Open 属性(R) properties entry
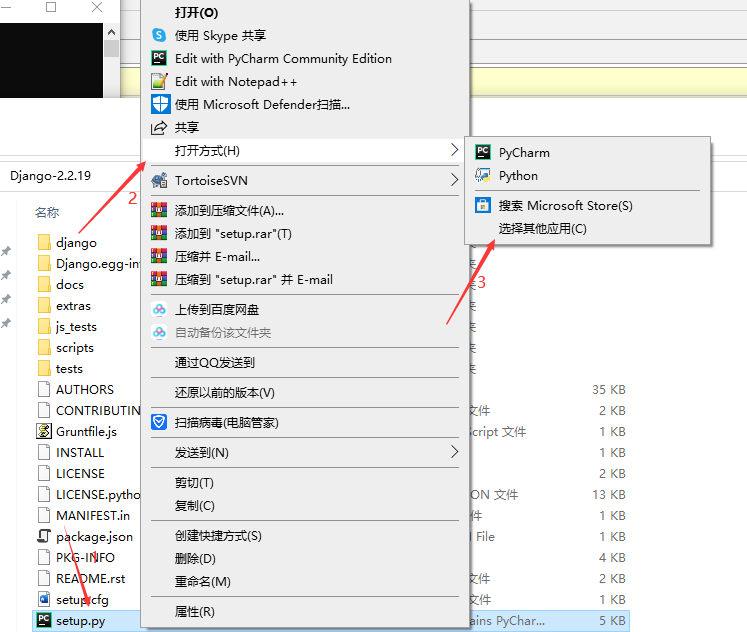Image resolution: width=747 pixels, height=632 pixels. (194, 612)
